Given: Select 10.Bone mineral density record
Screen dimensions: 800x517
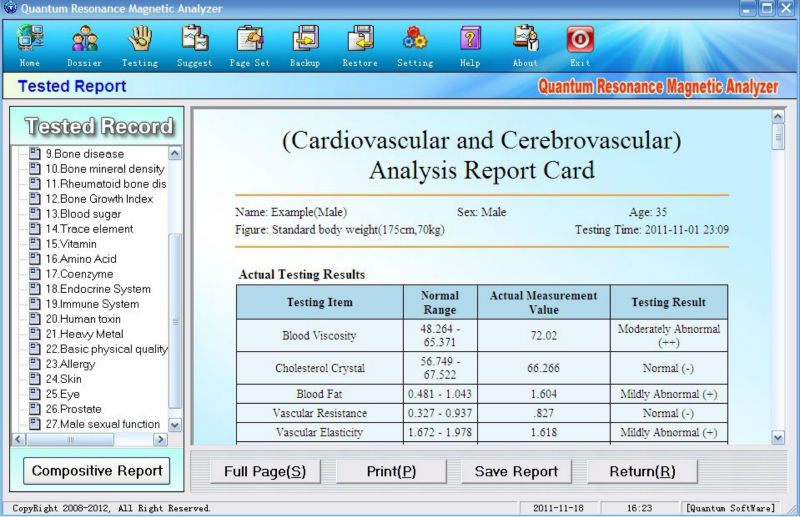Looking at the screenshot, I should pyautogui.click(x=105, y=169).
